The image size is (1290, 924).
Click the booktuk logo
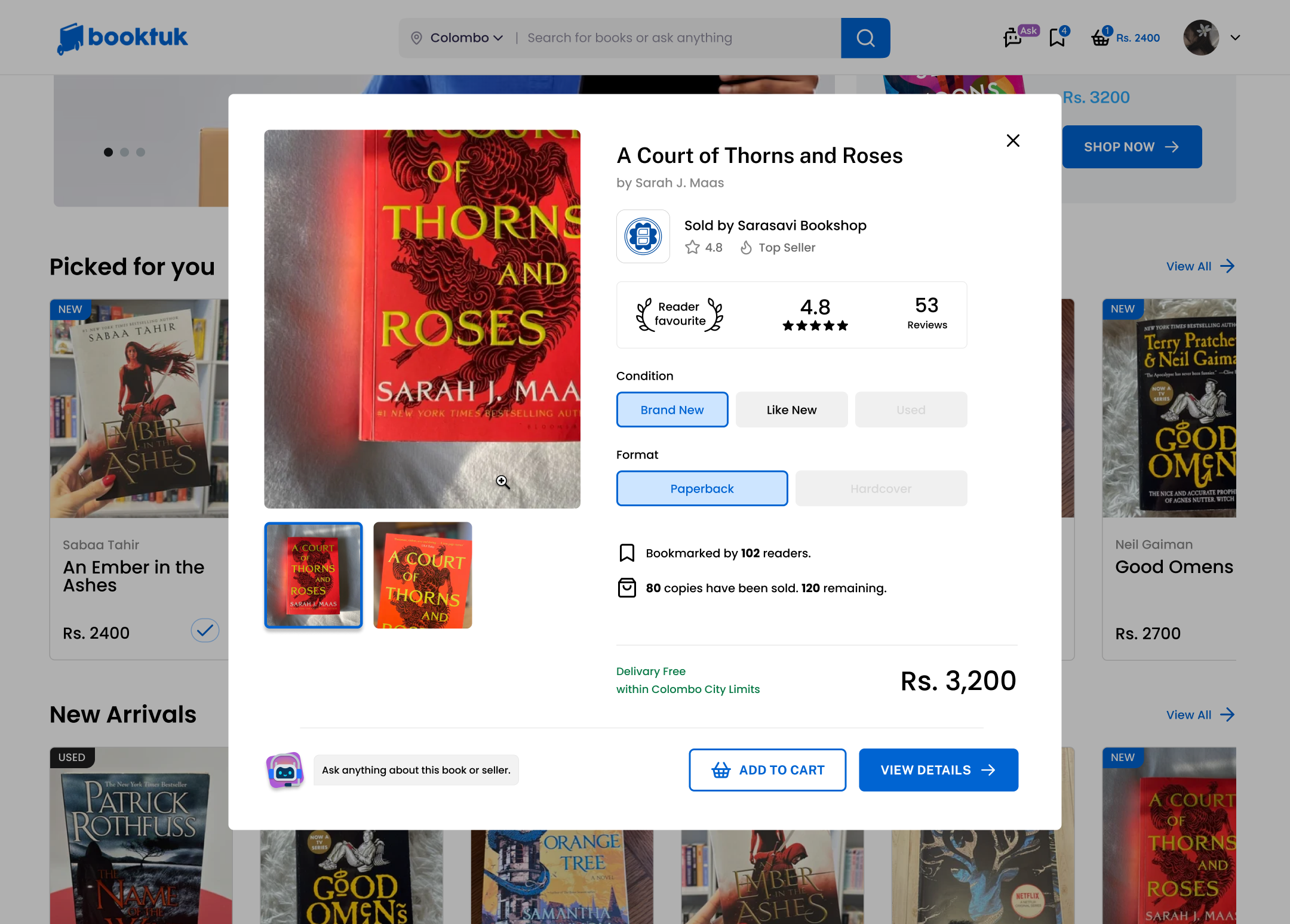pyautogui.click(x=122, y=38)
